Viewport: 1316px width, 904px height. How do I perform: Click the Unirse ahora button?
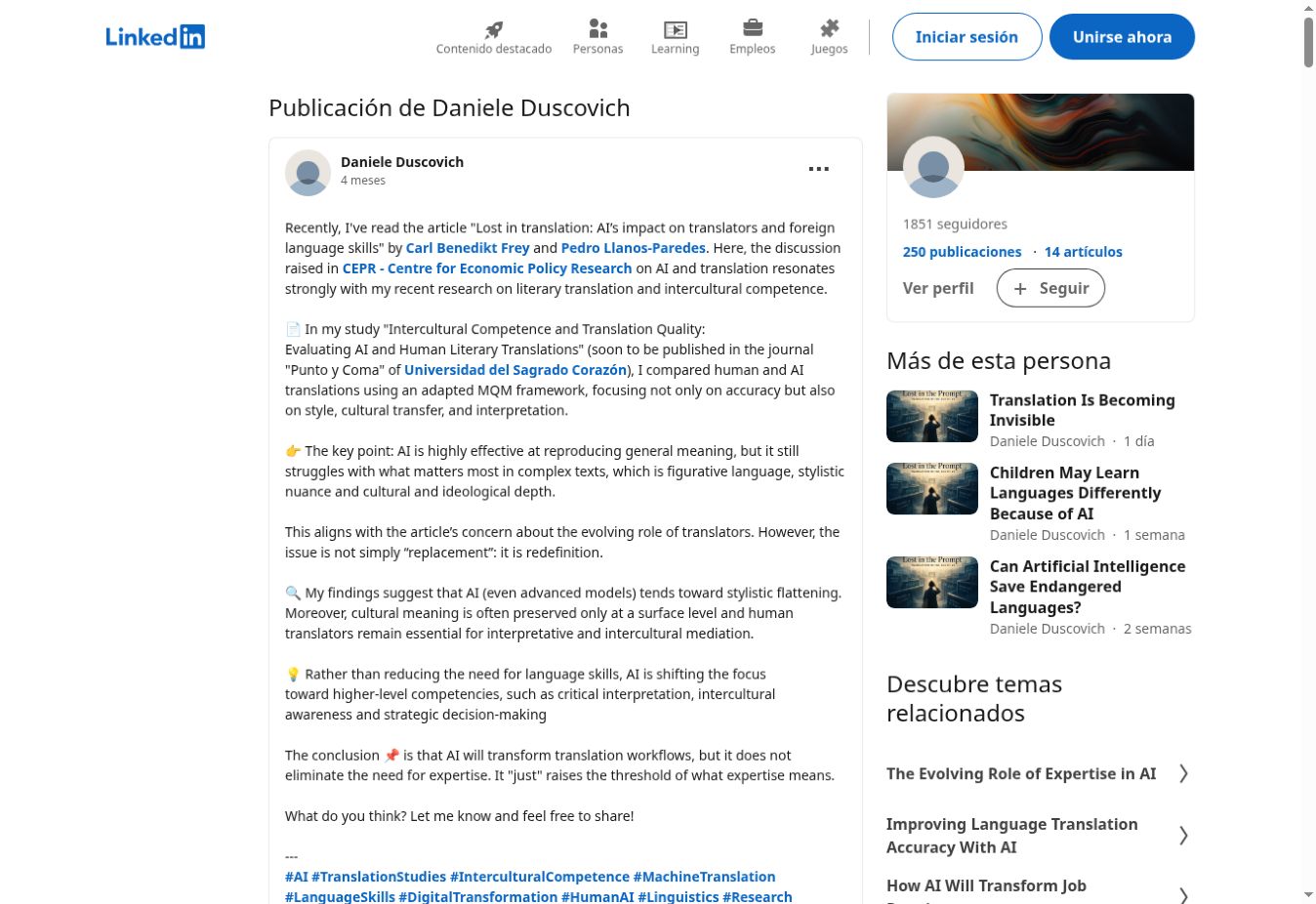(1122, 37)
